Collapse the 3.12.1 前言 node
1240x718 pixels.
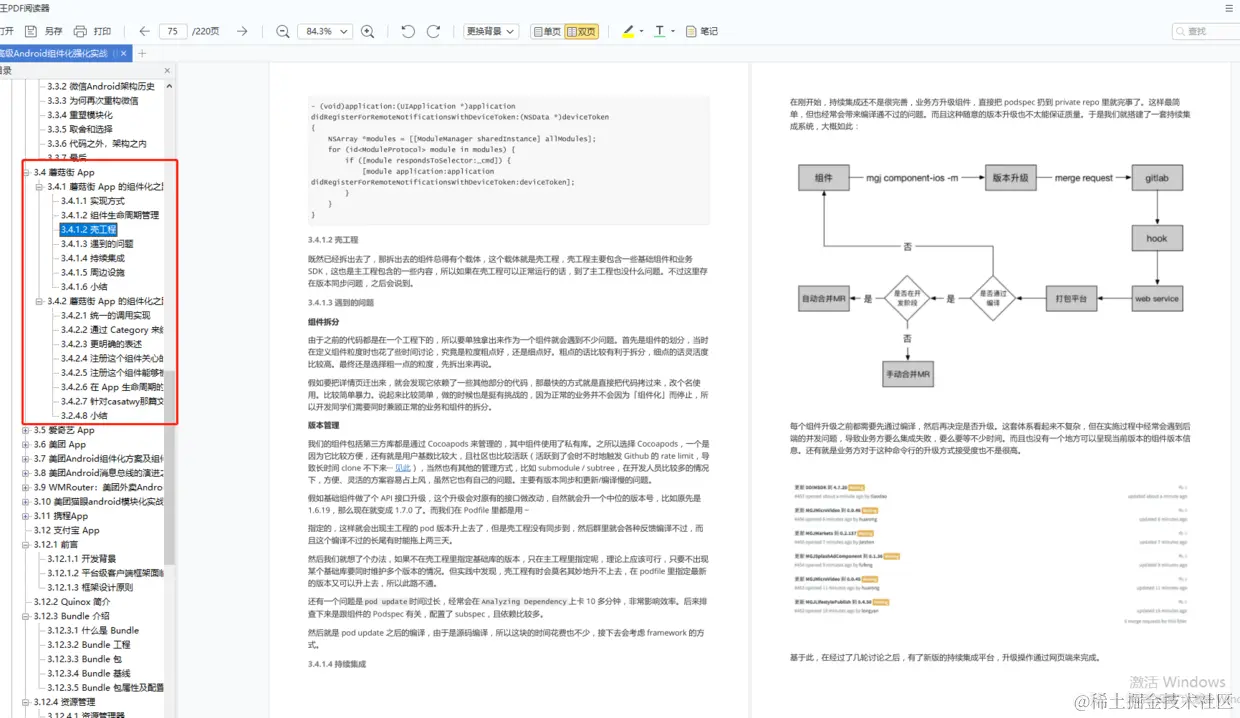pos(26,545)
